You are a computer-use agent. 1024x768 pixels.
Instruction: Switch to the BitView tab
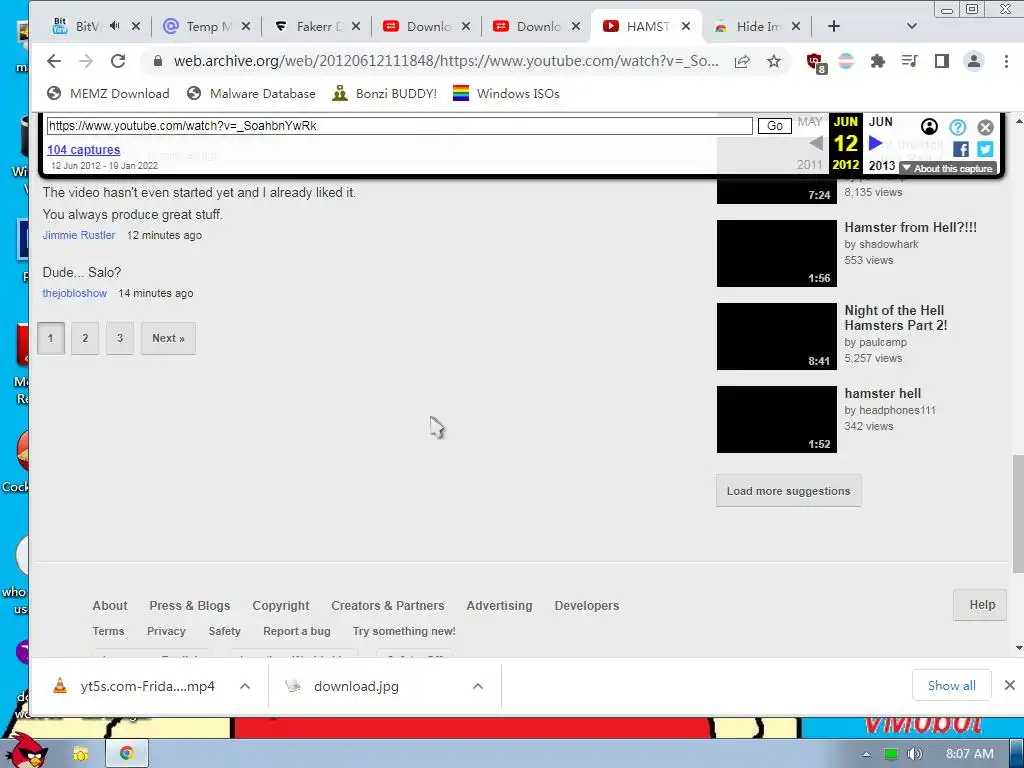click(87, 26)
